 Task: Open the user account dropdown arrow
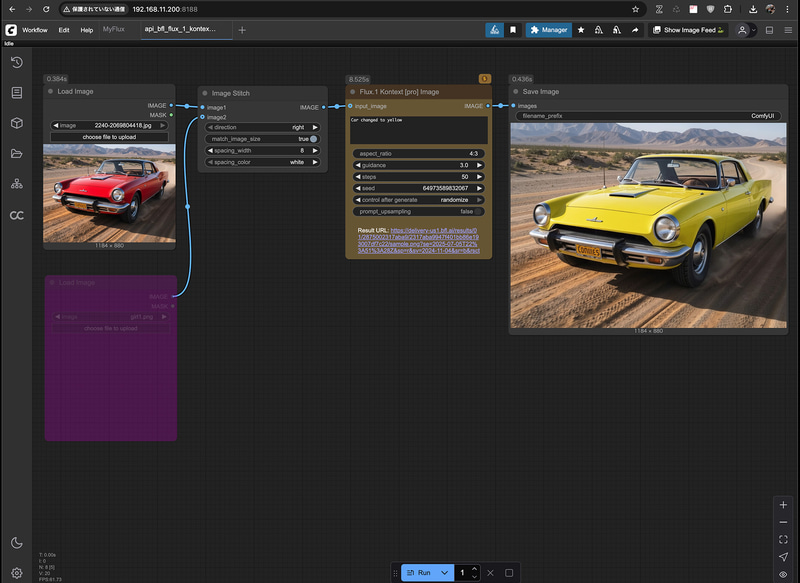(x=752, y=30)
